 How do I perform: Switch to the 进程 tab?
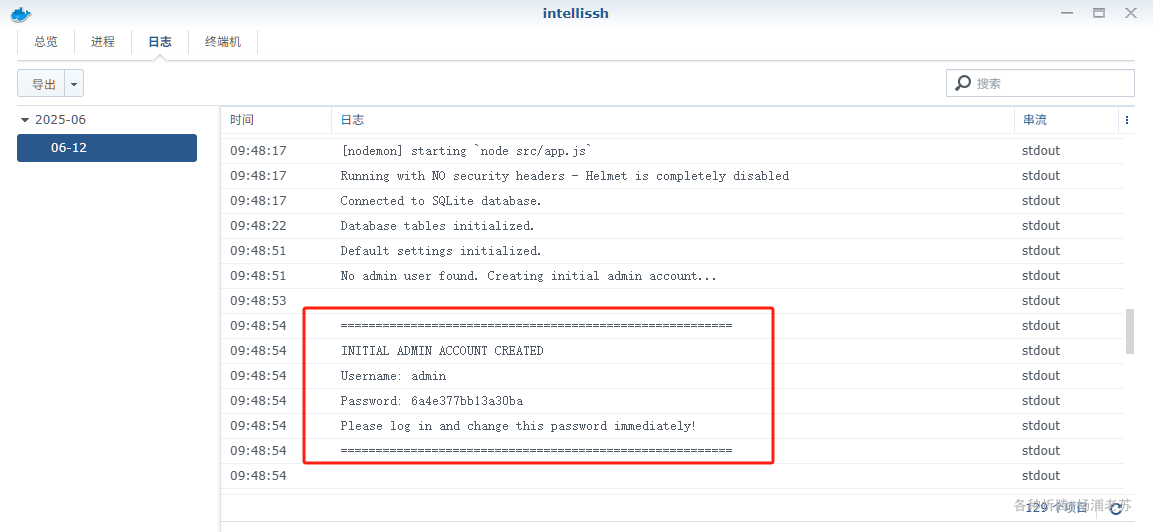click(103, 42)
